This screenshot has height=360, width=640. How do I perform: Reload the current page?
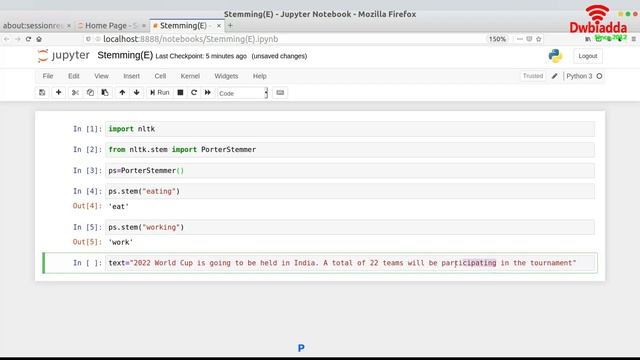28,39
